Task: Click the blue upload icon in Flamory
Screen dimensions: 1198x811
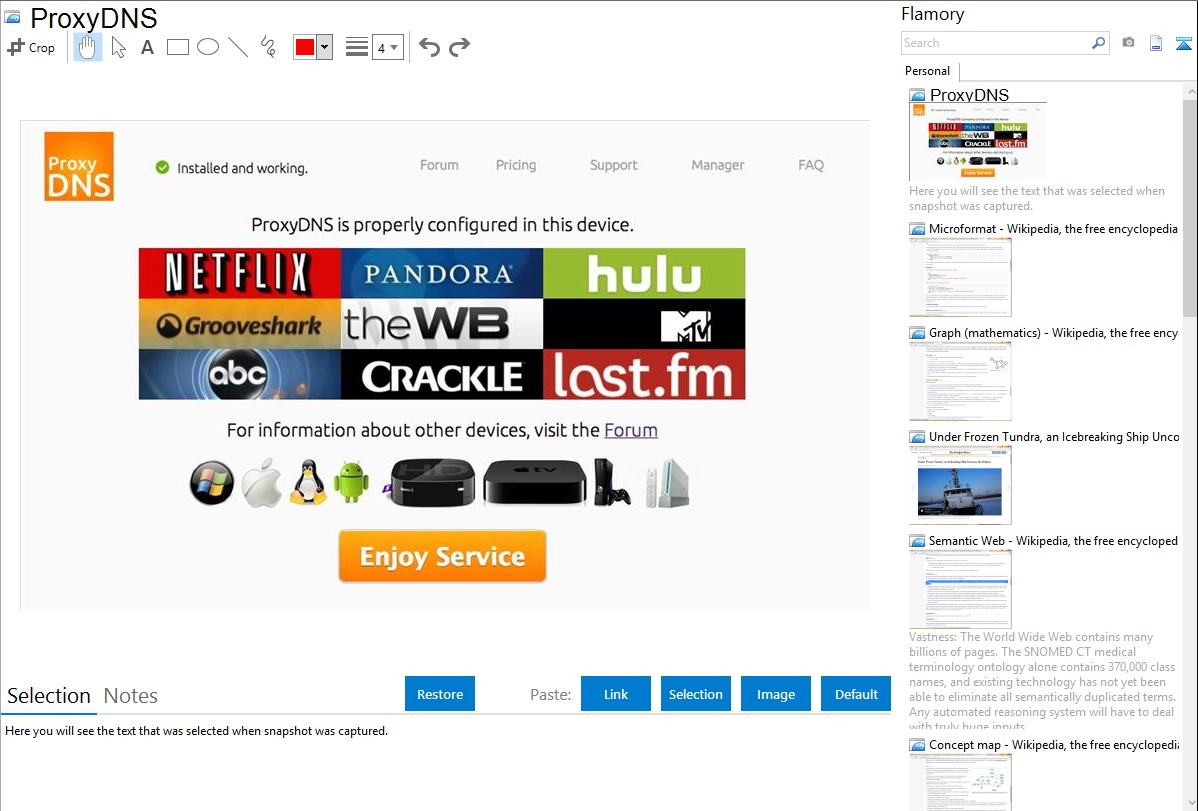Action: click(1183, 43)
